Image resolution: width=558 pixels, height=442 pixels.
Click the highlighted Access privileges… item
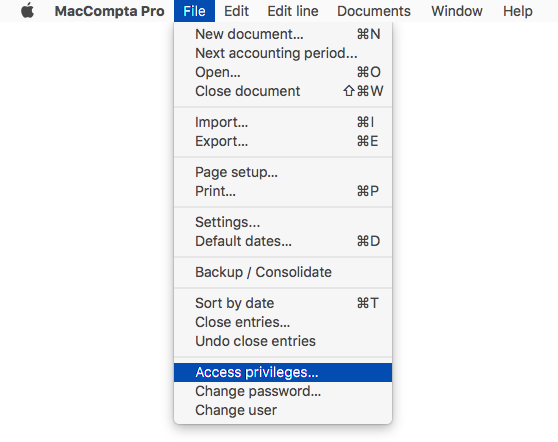(x=283, y=372)
